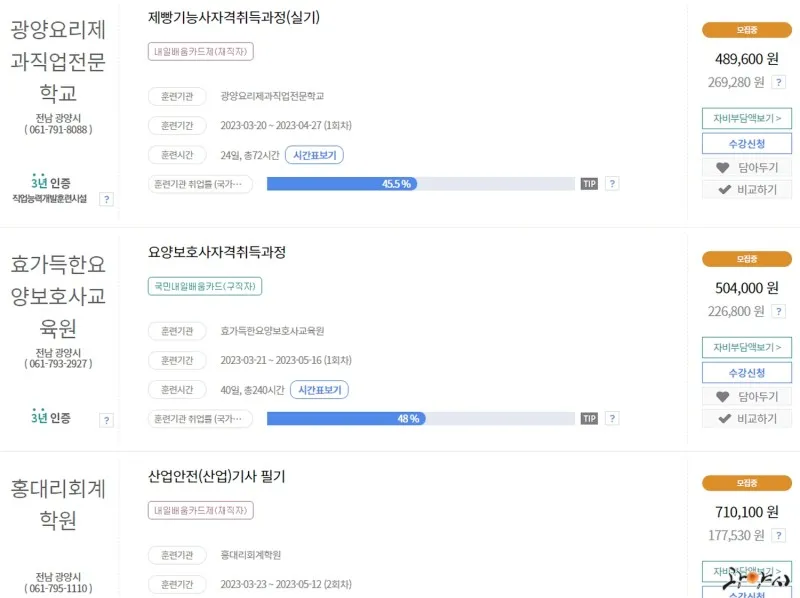Viewport: 800px width, 598px height.
Task: Expand 자비부담액보기 for 요양보호사 course
Action: [747, 347]
